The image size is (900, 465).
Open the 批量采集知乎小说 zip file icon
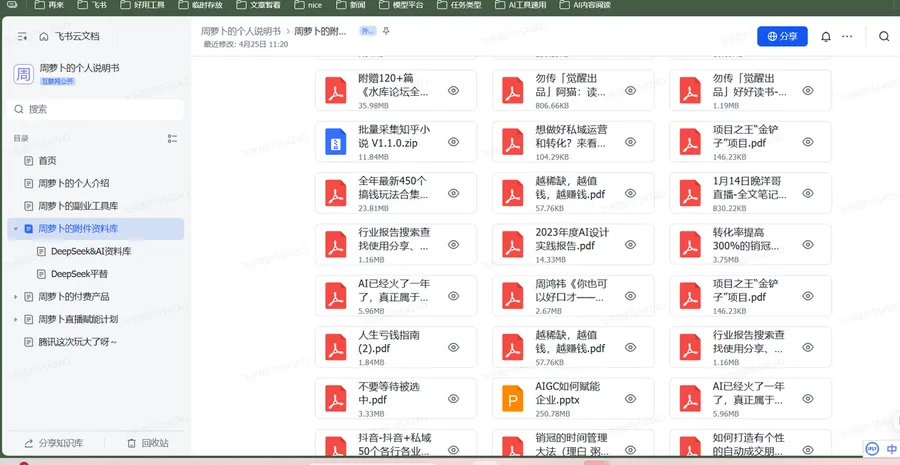pyautogui.click(x=336, y=141)
